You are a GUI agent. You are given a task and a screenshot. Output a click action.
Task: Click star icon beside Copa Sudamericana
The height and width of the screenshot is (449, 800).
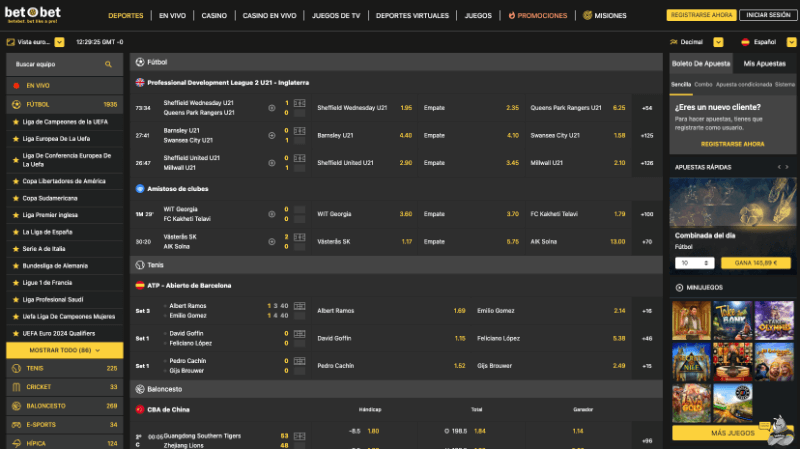point(16,198)
